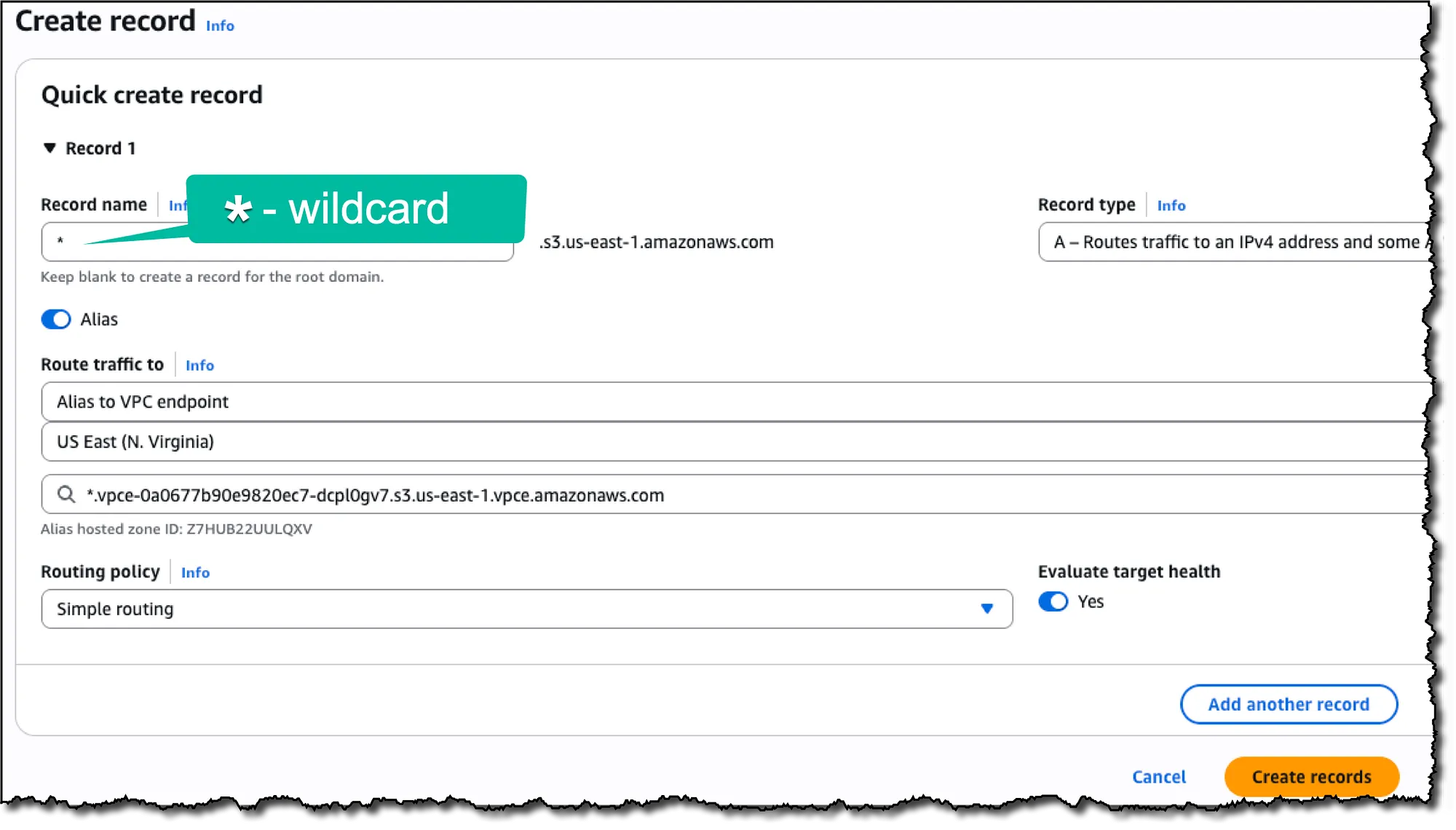Open Info link beside Routing policy
This screenshot has width=1456, height=830.
click(195, 573)
